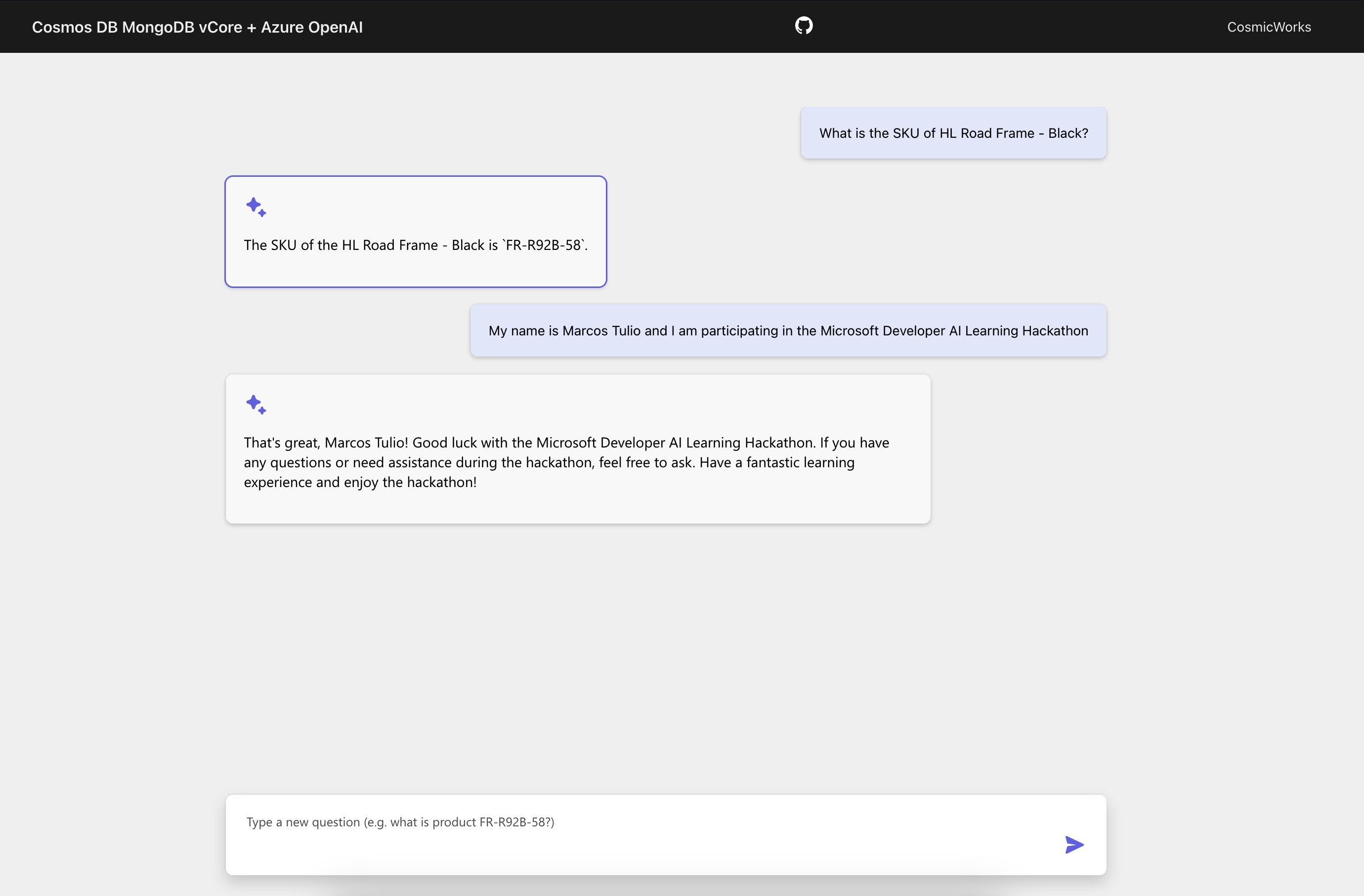1364x896 pixels.
Task: Click the sparkle AI icon above the SKU answer
Action: (256, 207)
